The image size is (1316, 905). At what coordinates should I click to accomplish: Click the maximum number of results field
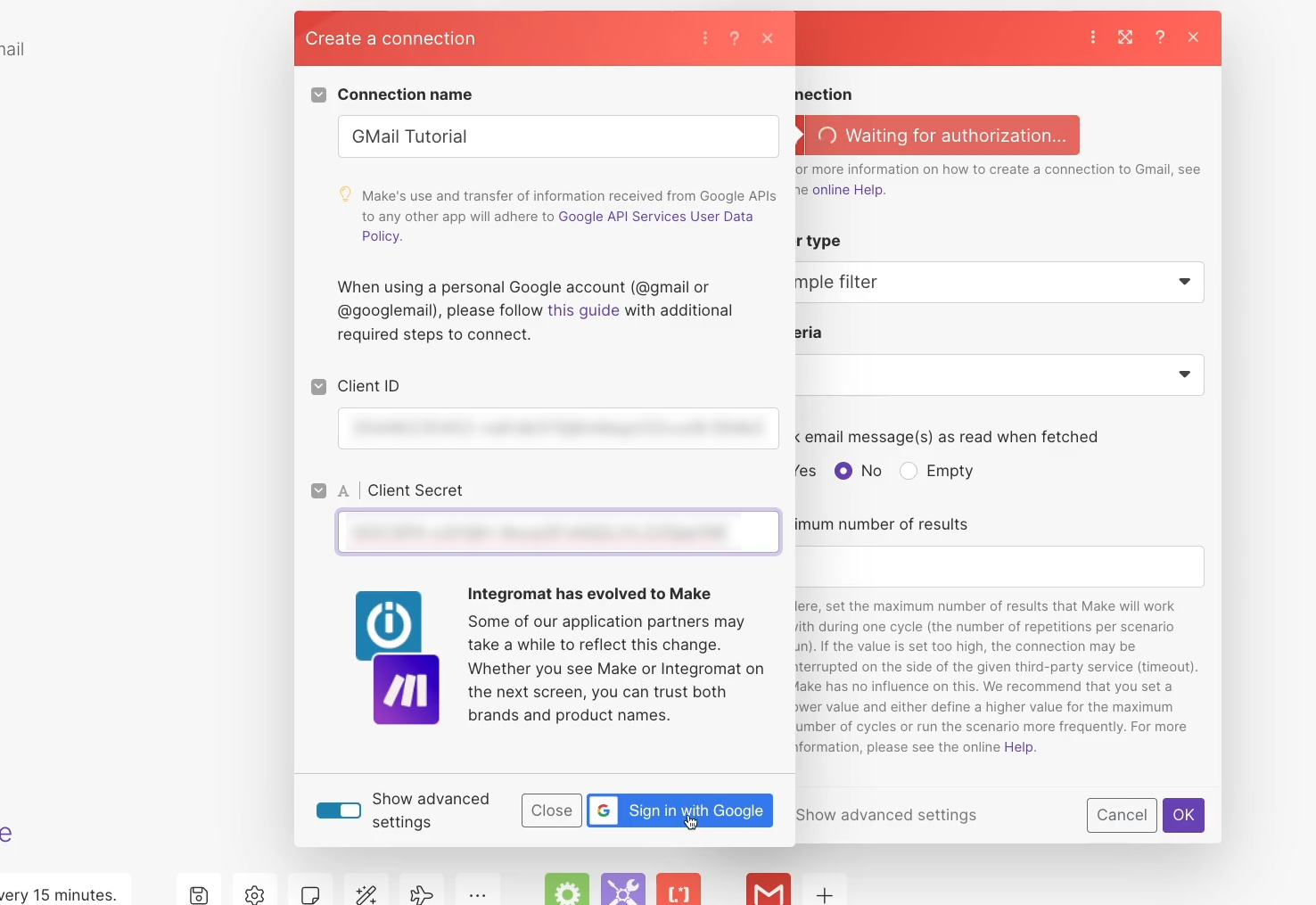click(999, 566)
